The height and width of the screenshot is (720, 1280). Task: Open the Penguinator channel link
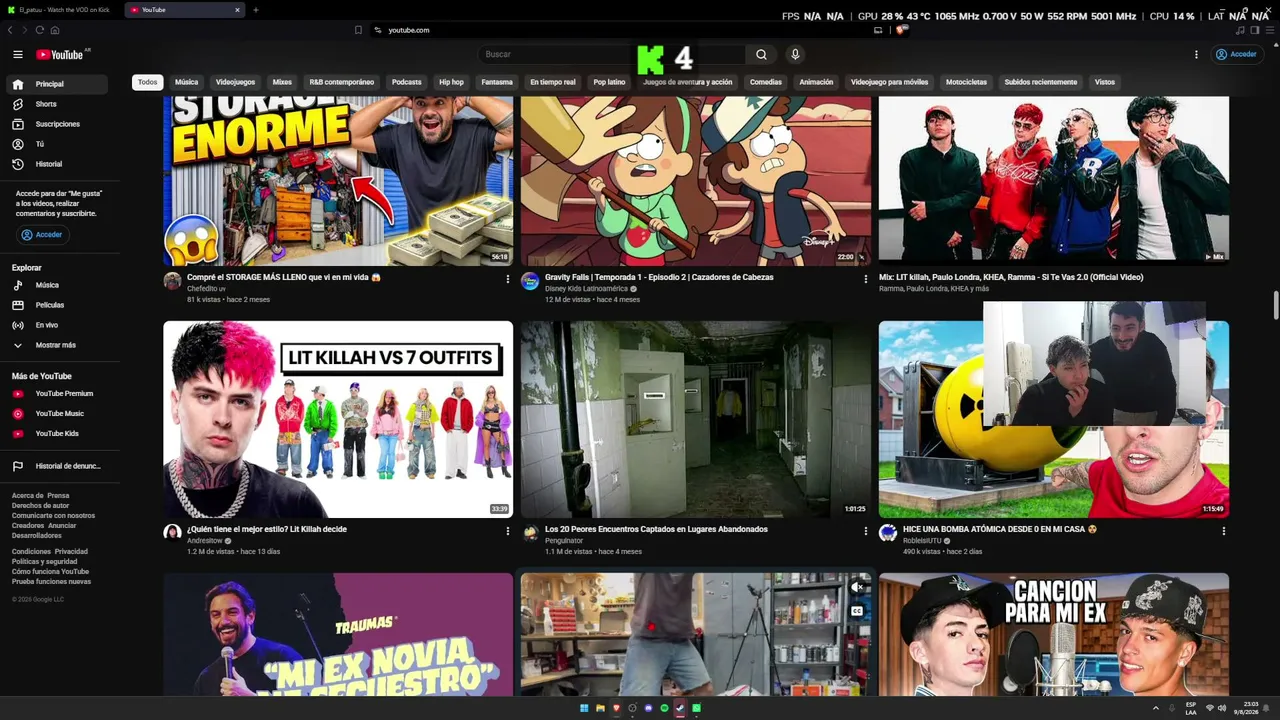tap(564, 541)
